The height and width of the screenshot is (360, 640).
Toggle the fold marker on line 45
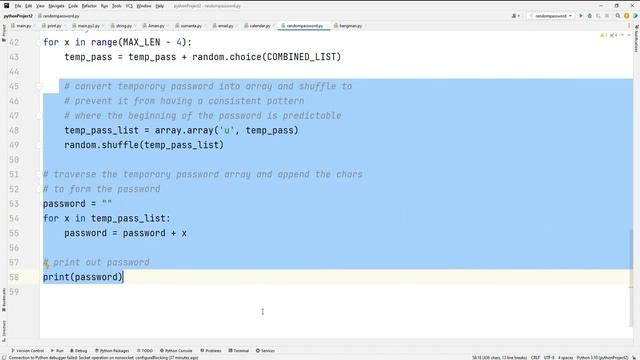(x=40, y=87)
